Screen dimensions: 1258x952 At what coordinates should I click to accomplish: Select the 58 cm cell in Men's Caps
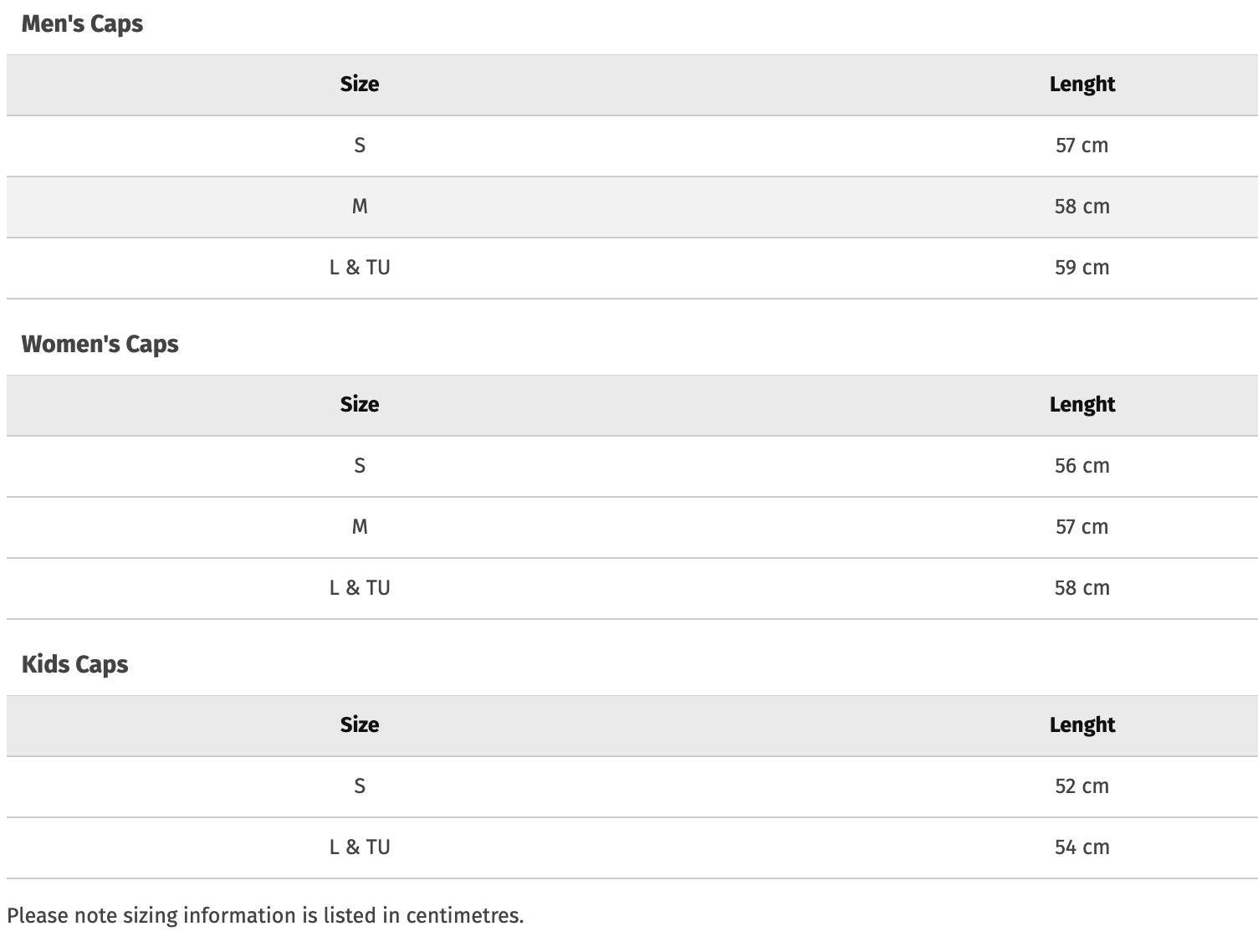[1082, 207]
